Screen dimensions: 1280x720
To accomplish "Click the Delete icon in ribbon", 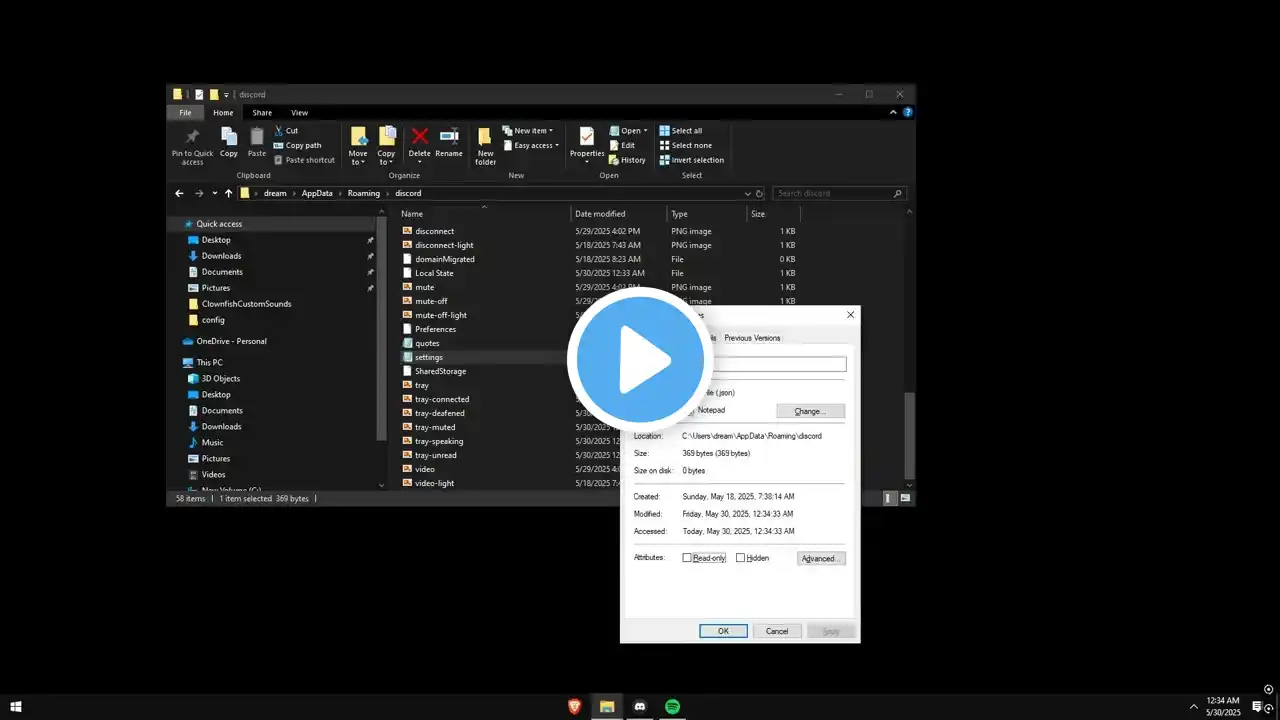I will 419,137.
